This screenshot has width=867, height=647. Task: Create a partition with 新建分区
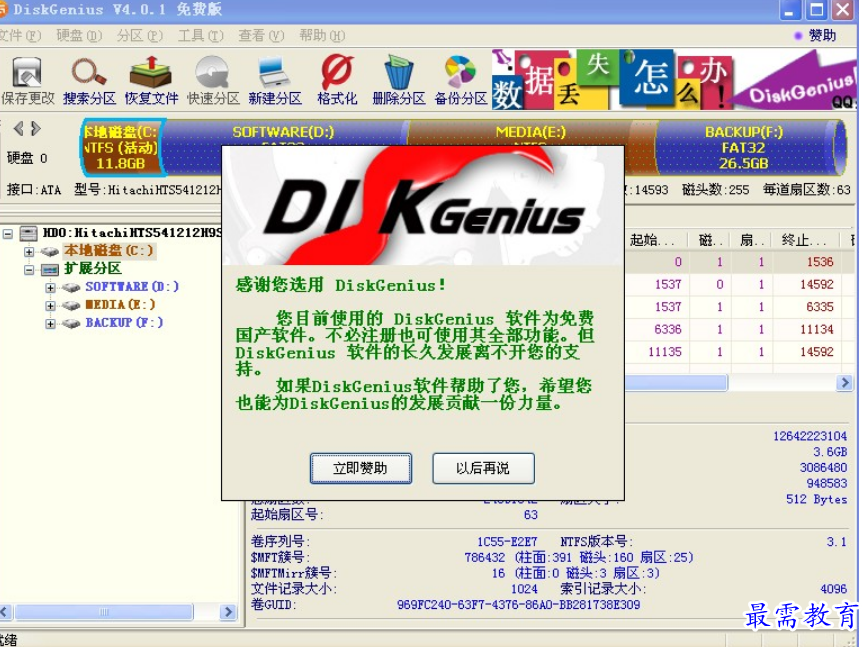[x=275, y=81]
